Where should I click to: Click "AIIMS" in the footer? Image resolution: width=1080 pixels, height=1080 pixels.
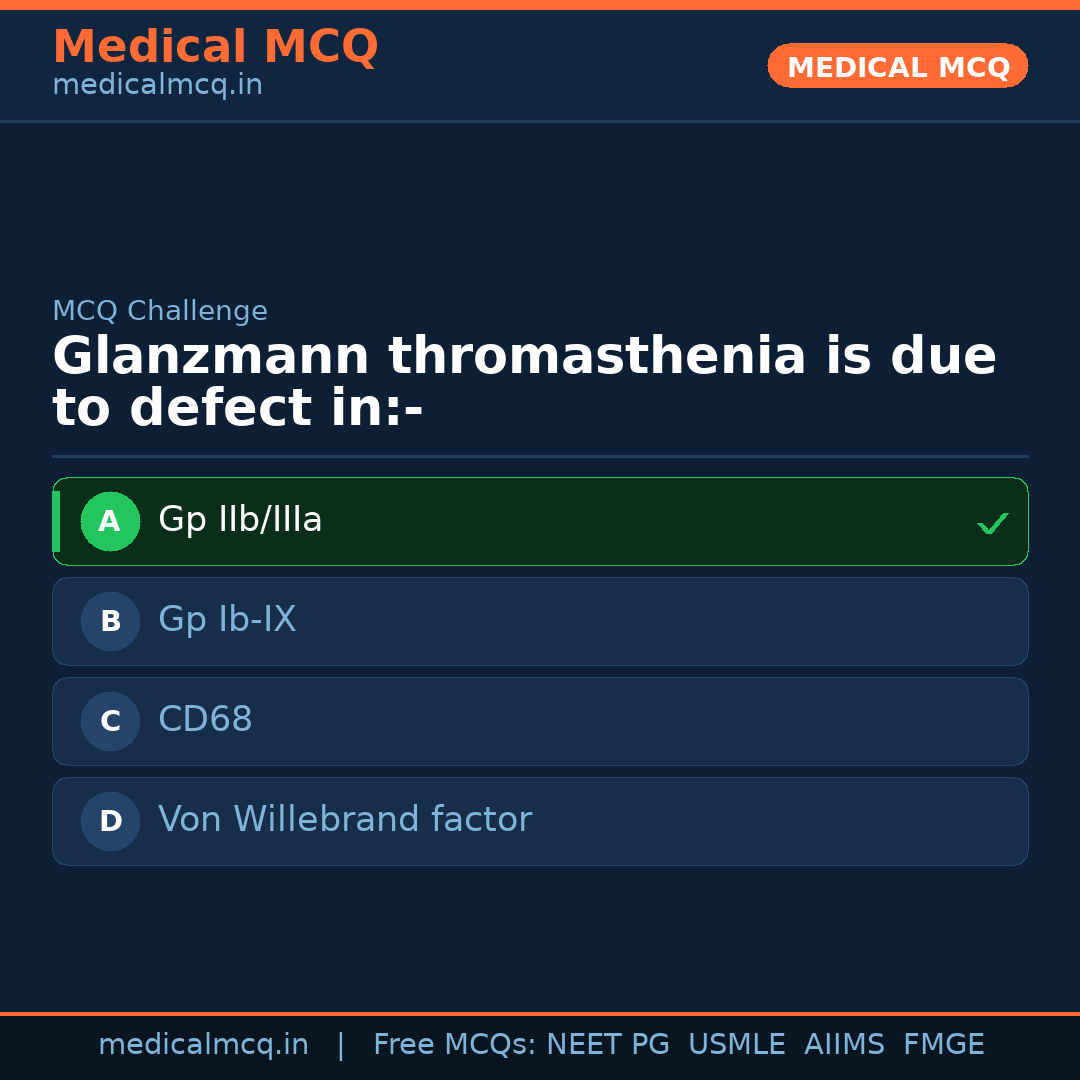pyautogui.click(x=844, y=1045)
